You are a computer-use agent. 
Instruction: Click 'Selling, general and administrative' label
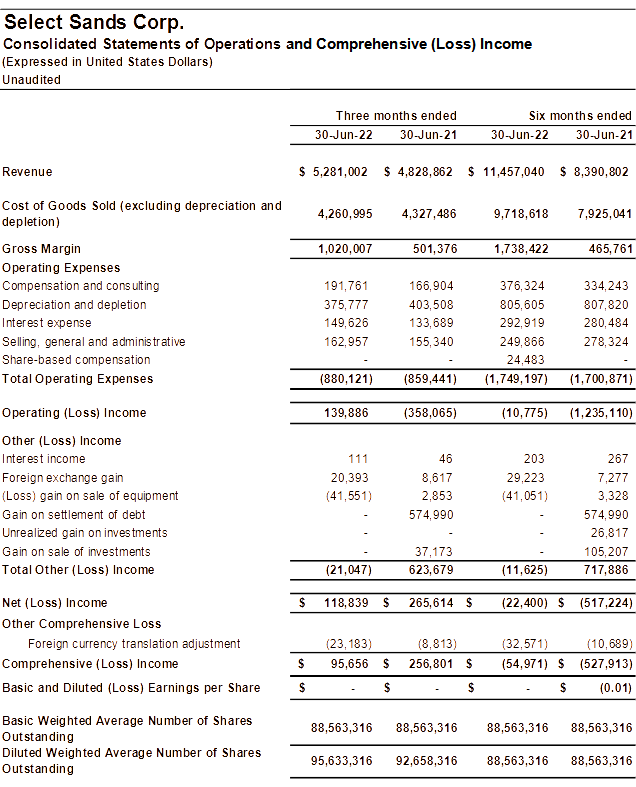coord(94,342)
